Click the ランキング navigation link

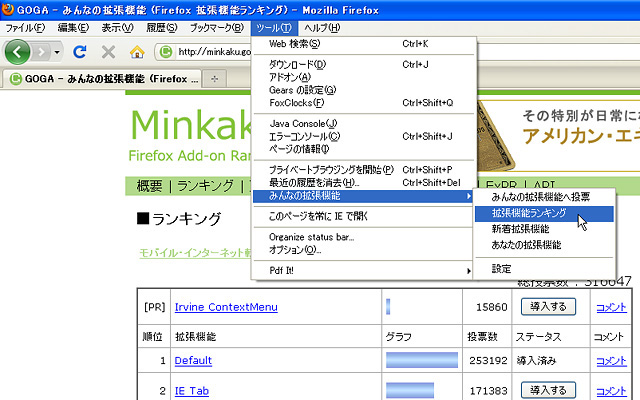[205, 186]
